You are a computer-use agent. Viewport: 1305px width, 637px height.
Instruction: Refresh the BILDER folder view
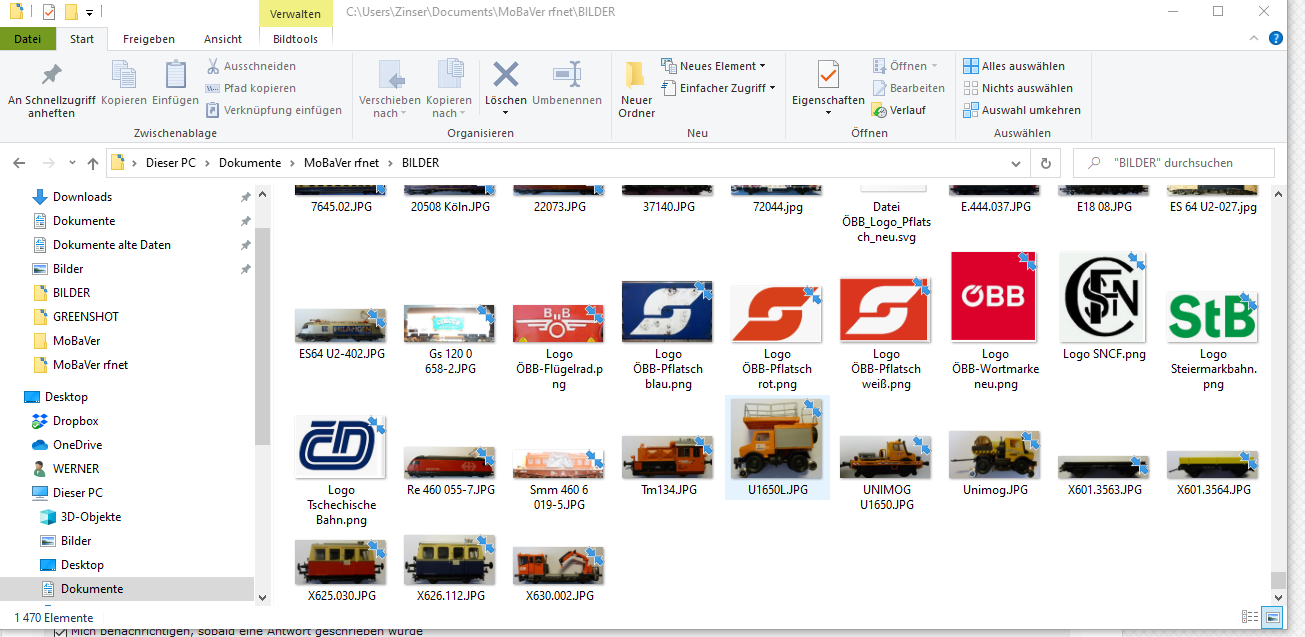point(1046,163)
